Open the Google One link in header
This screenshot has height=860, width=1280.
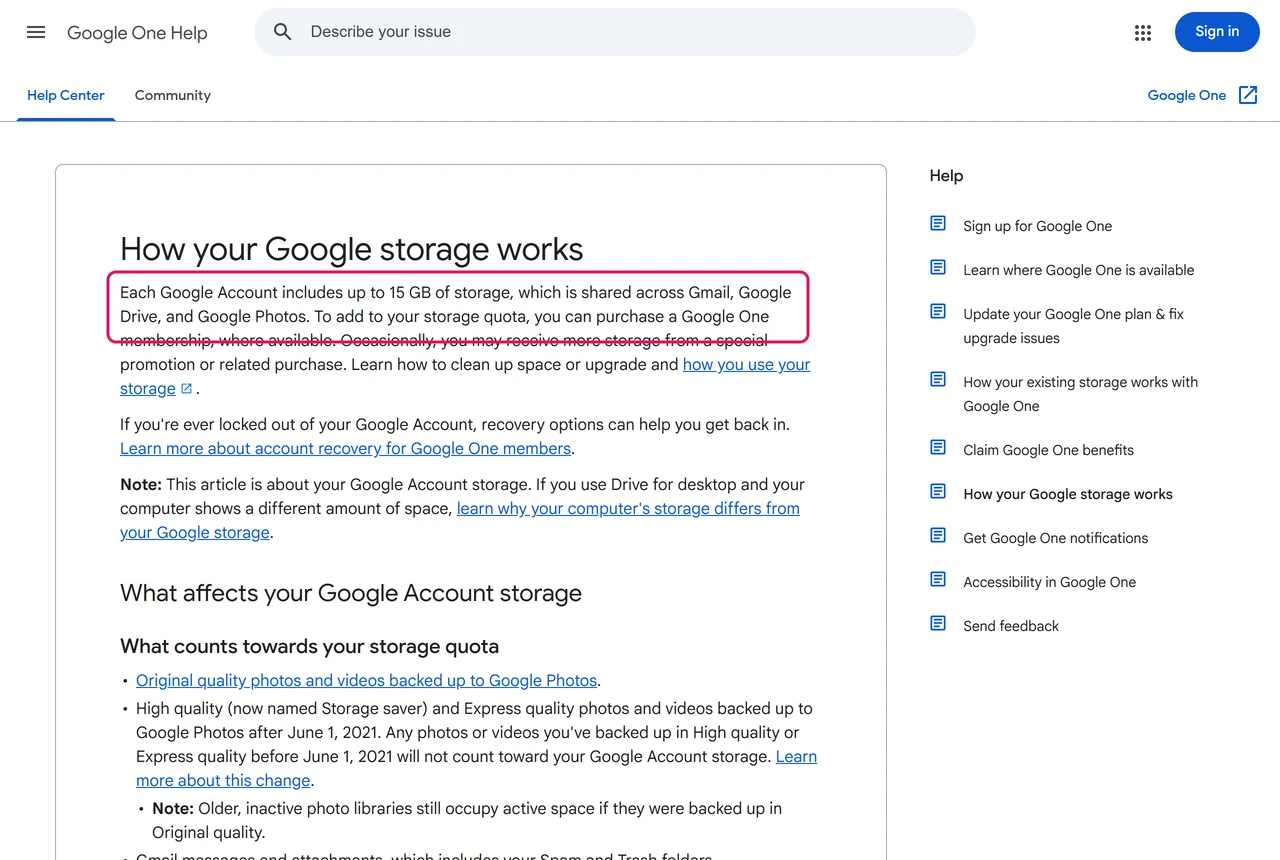(1187, 95)
